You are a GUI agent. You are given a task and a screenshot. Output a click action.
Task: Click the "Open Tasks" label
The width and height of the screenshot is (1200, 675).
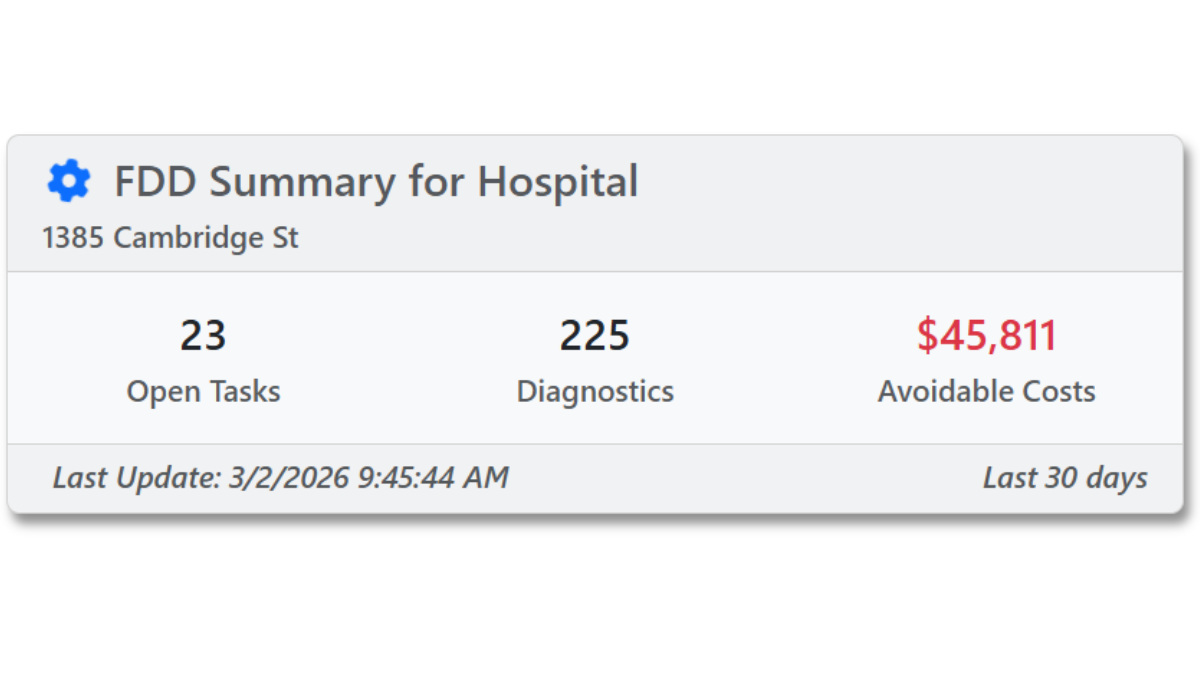pyautogui.click(x=203, y=391)
